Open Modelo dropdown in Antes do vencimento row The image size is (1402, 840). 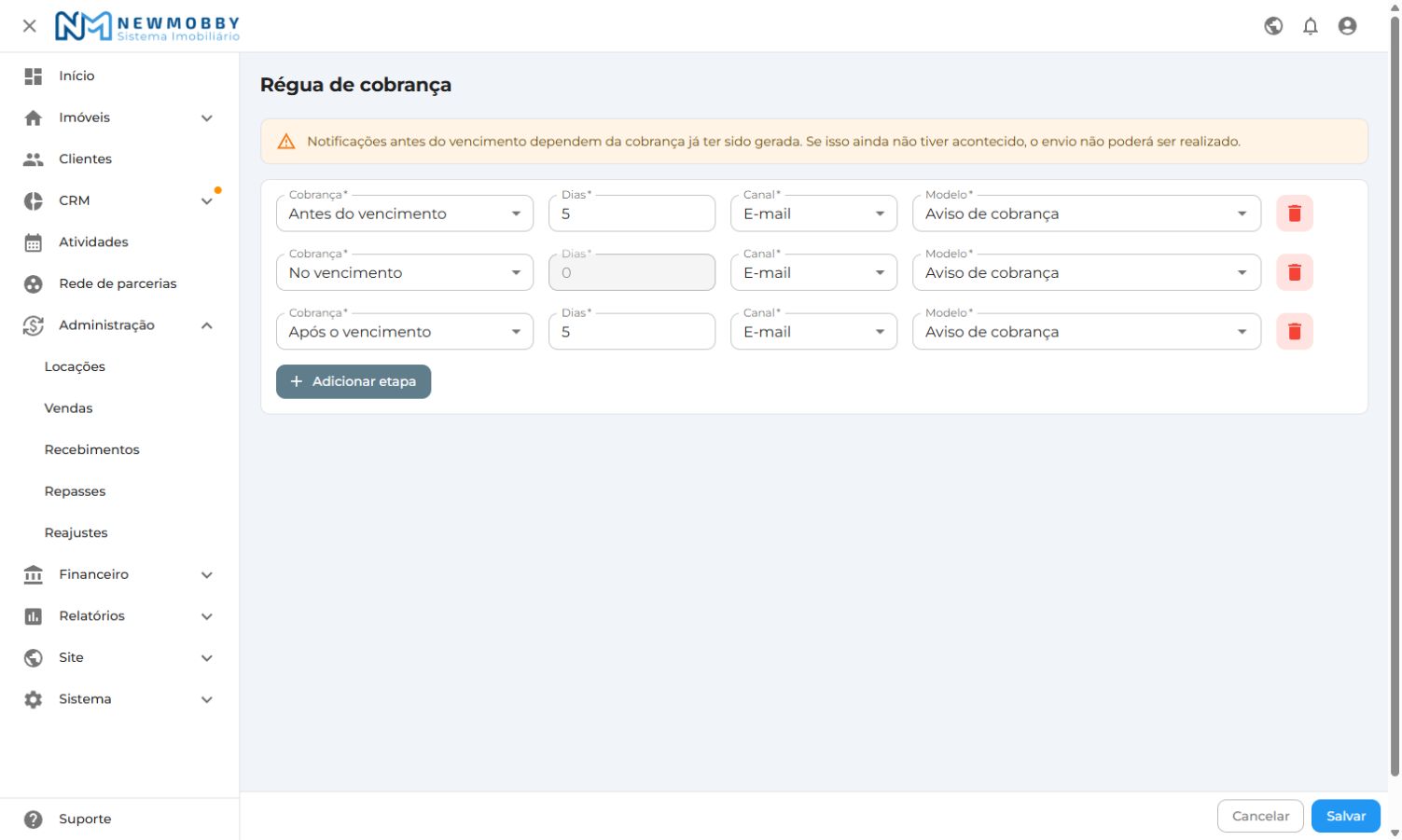tap(1087, 213)
